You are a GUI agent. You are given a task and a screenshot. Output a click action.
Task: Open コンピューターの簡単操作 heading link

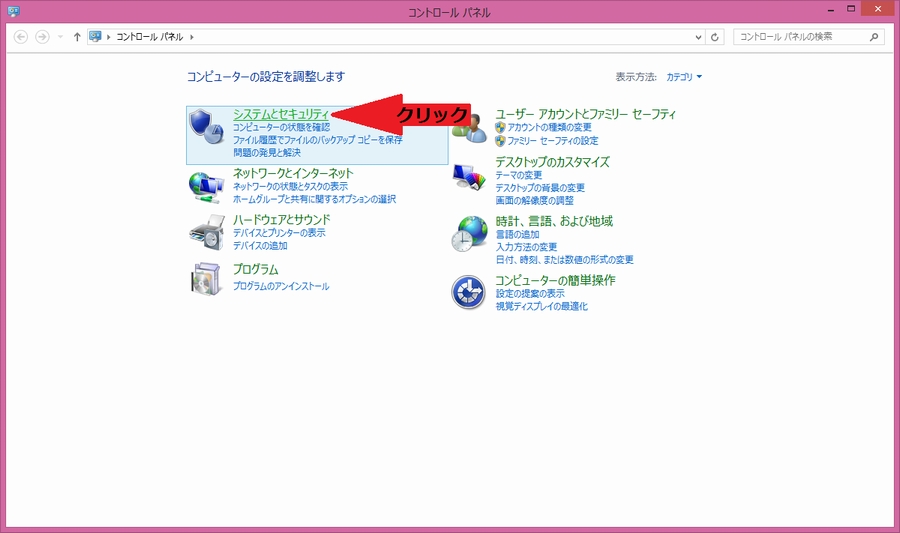coord(555,280)
